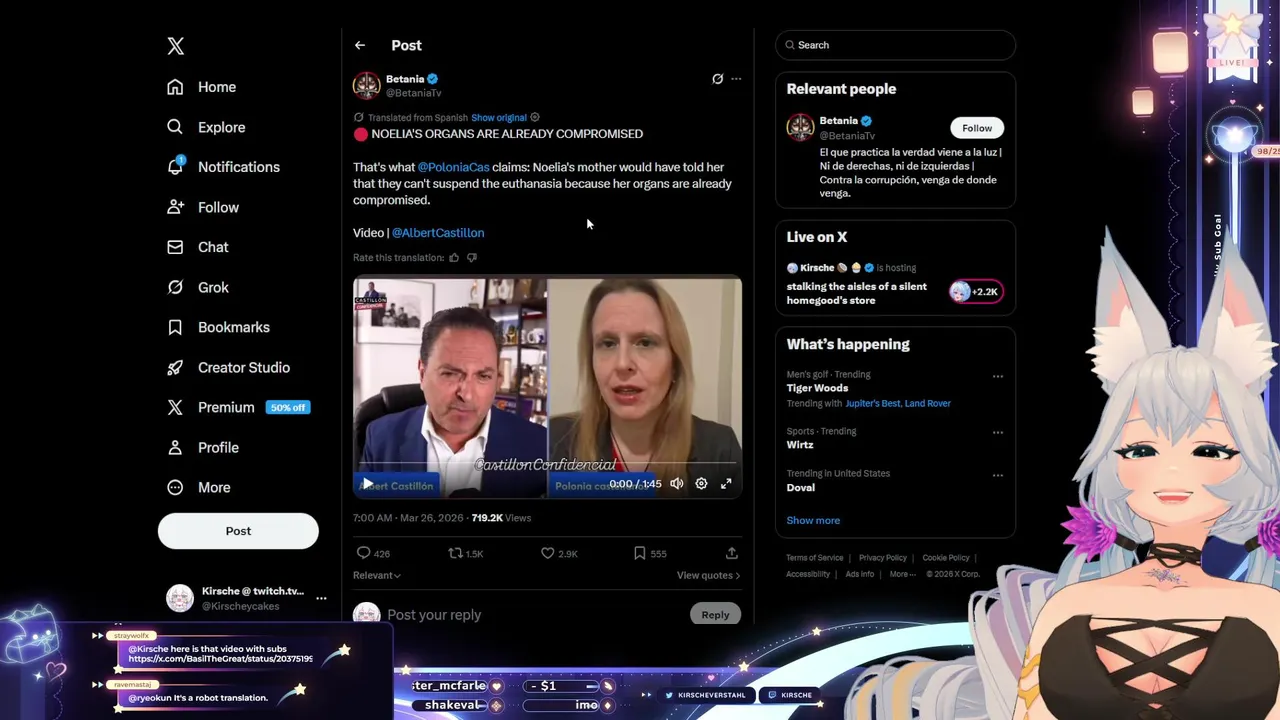Seek along the video progress bar
This screenshot has width=1280, height=720.
point(547,464)
